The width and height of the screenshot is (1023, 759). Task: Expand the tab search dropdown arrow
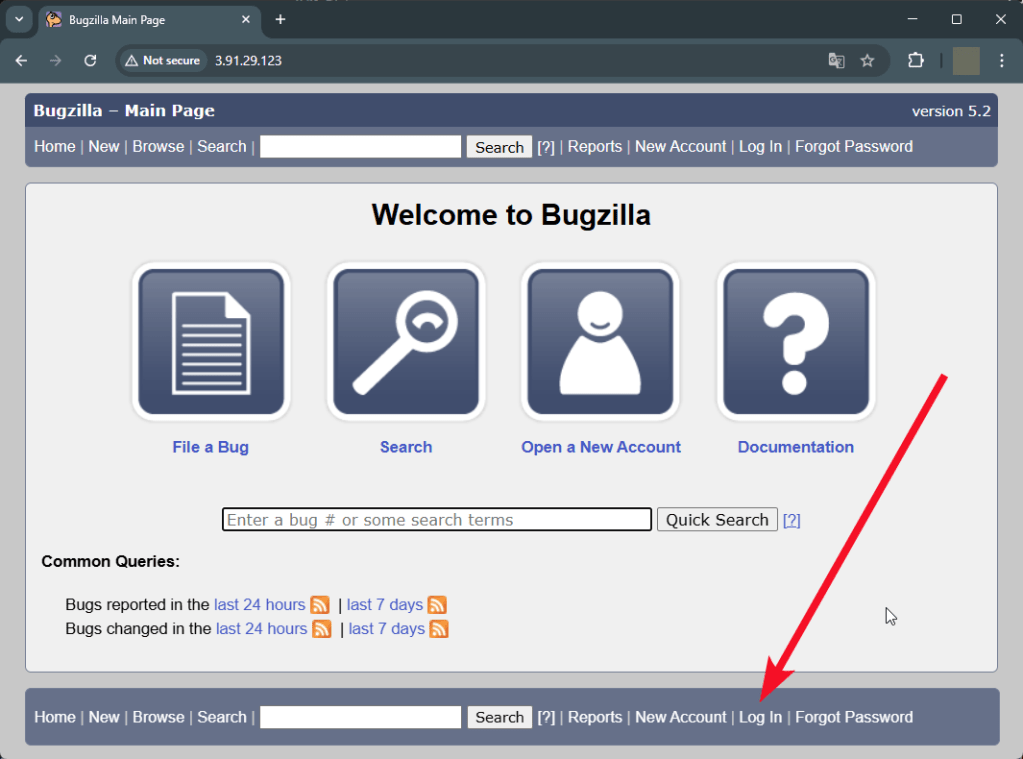pos(19,19)
